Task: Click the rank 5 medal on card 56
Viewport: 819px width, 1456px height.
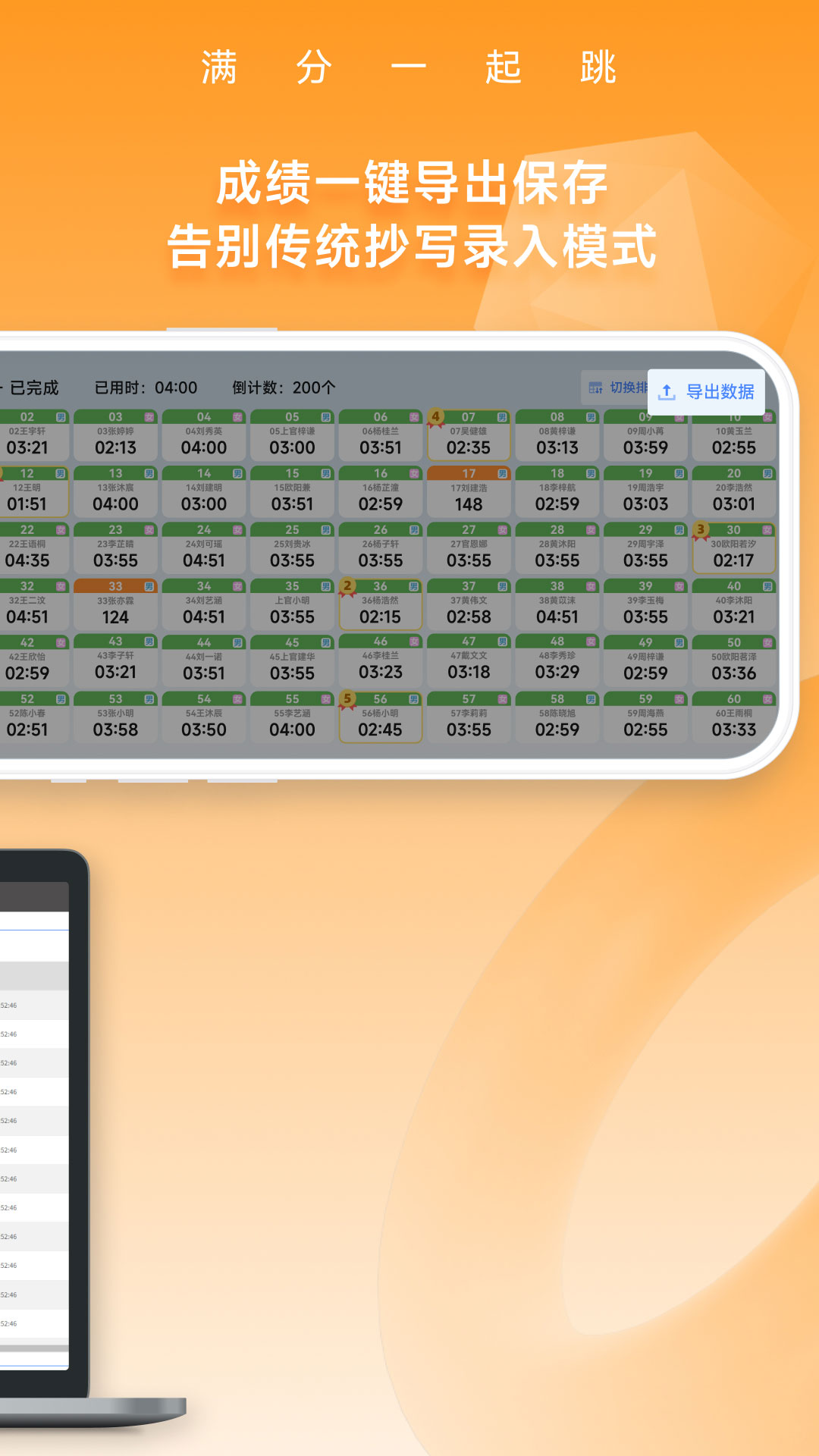Action: point(347,699)
